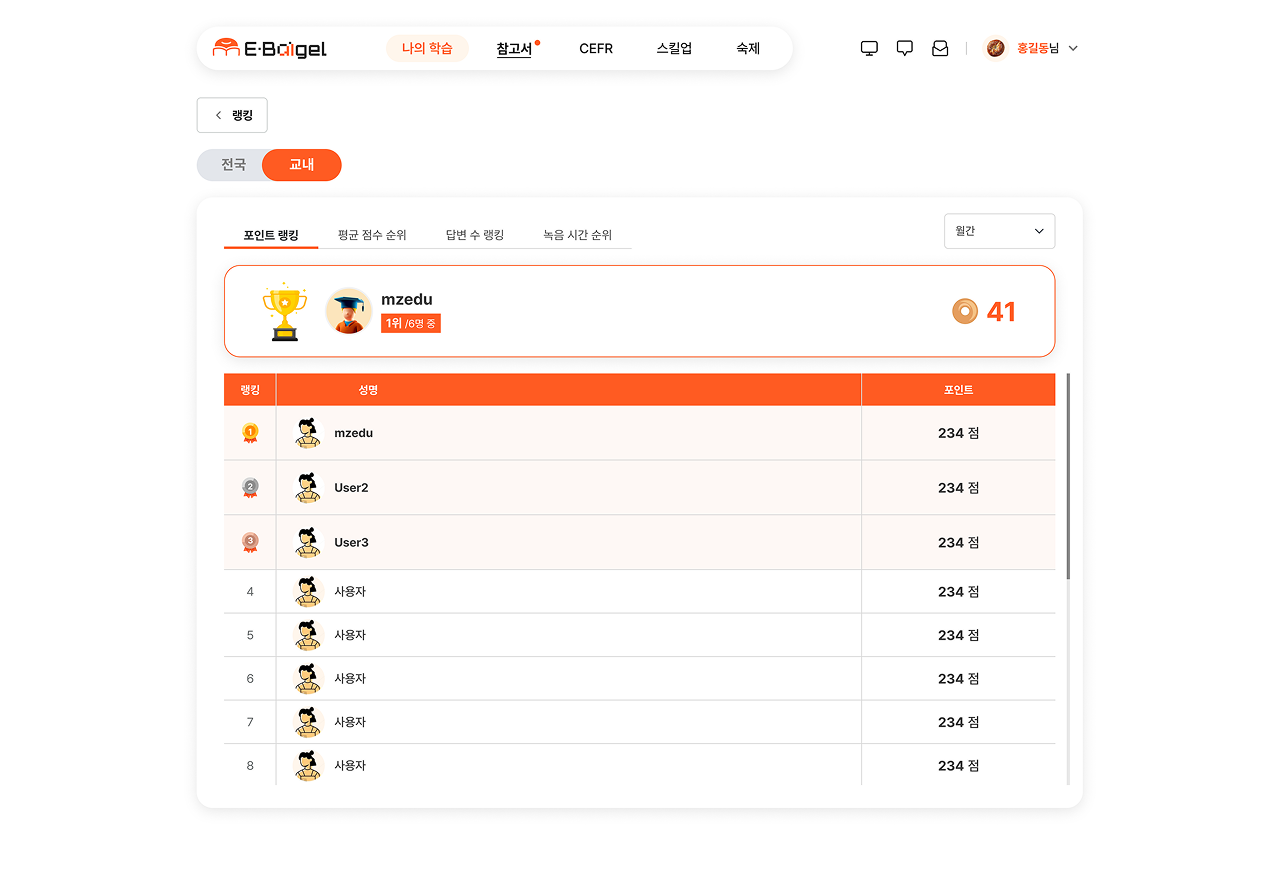The width and height of the screenshot is (1280, 870).
Task: Go back with the 랭킹 button
Action: pyautogui.click(x=232, y=115)
